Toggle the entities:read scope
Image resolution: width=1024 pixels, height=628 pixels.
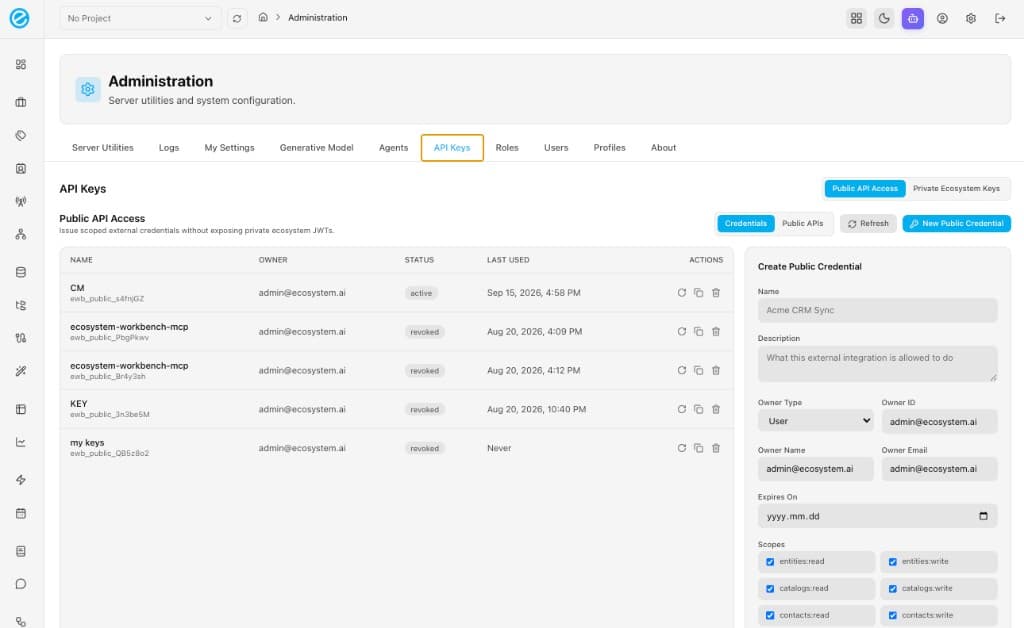coord(770,561)
